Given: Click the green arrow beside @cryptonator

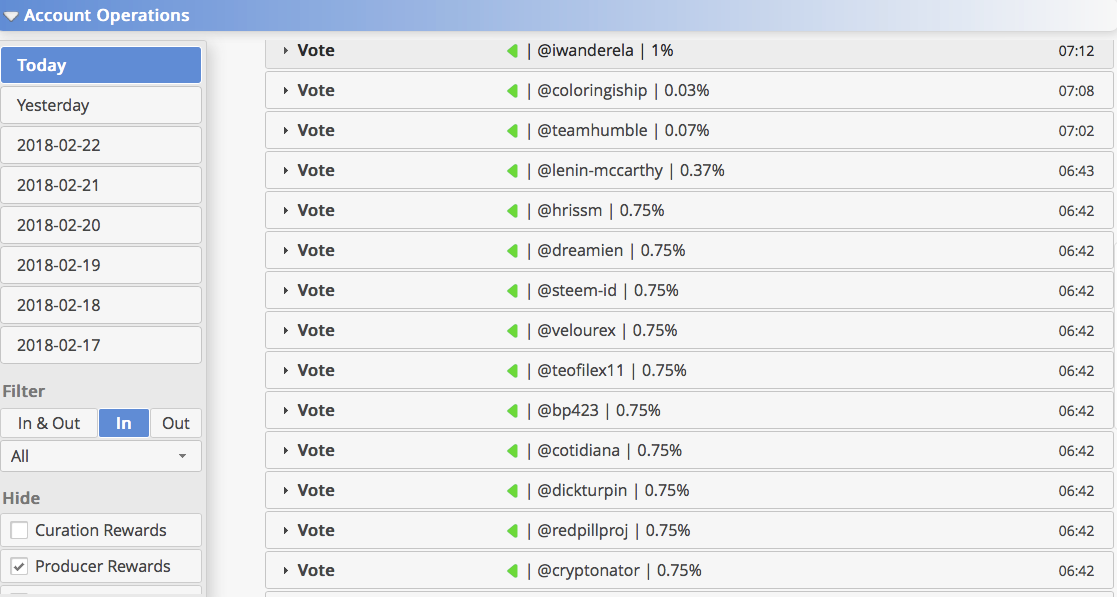Looking at the screenshot, I should pos(511,570).
